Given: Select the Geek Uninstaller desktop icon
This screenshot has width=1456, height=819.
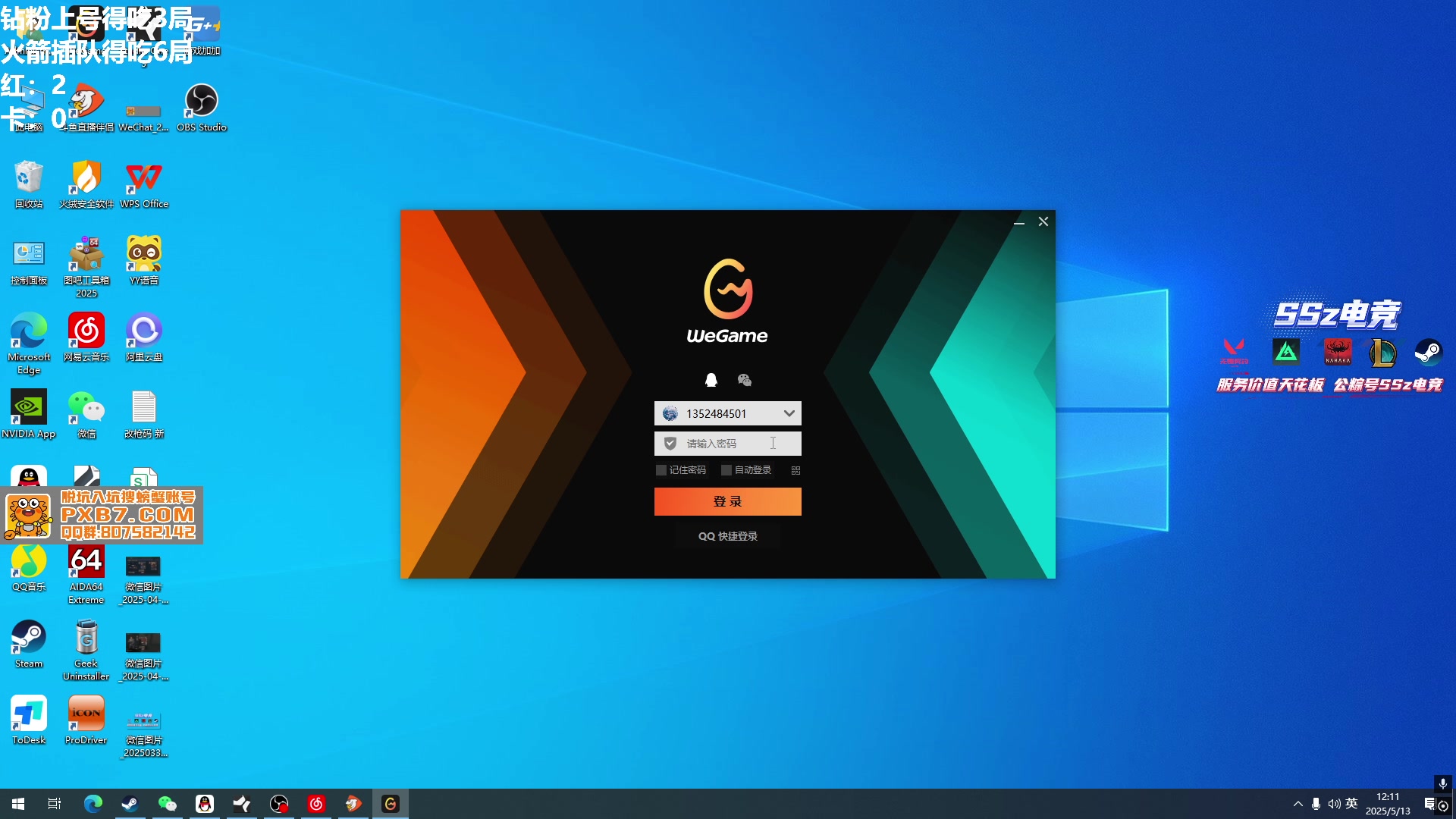Looking at the screenshot, I should (x=86, y=650).
